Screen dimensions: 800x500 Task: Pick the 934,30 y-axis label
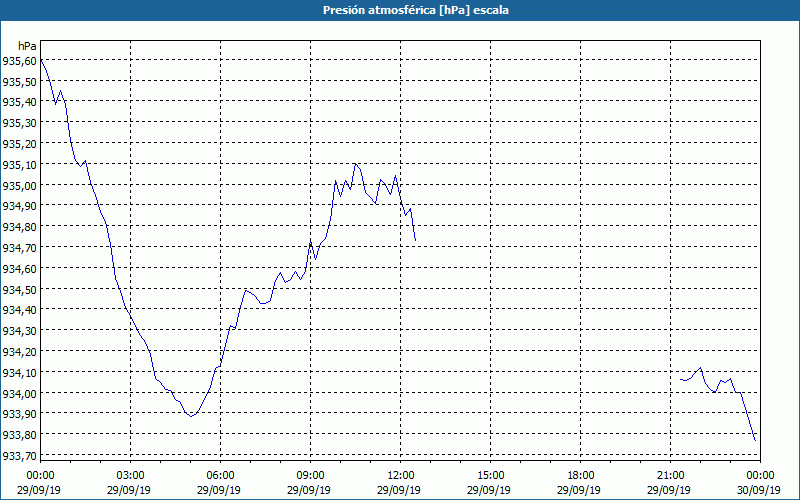point(19,331)
